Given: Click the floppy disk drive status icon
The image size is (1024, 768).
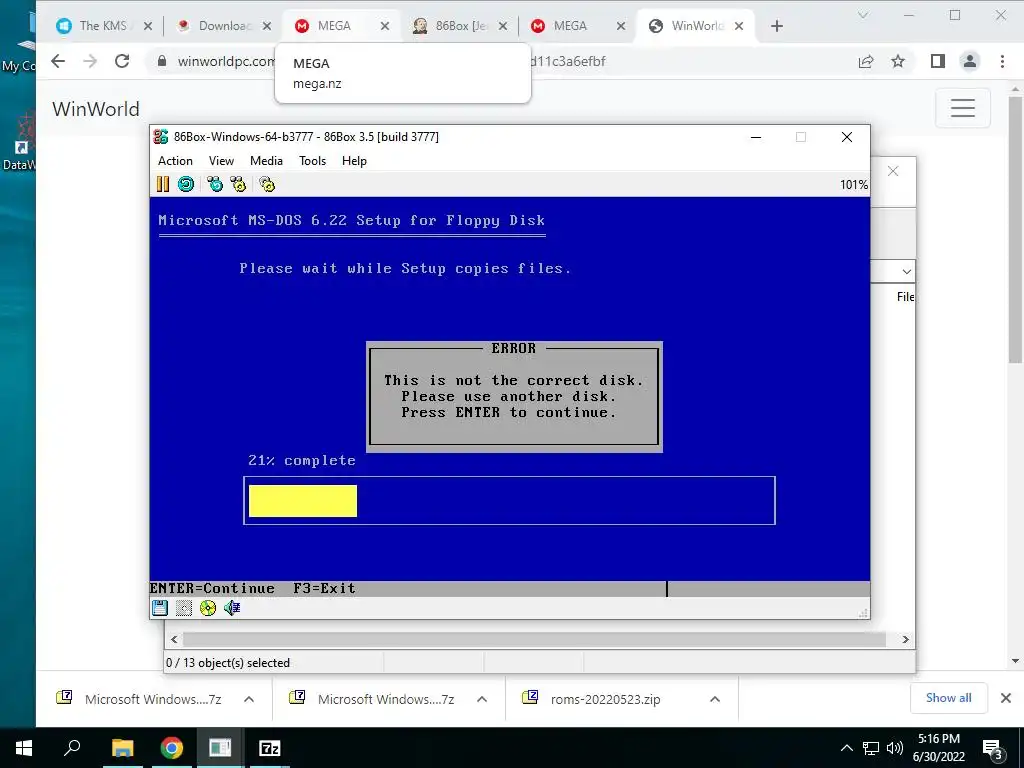Looking at the screenshot, I should [x=160, y=608].
